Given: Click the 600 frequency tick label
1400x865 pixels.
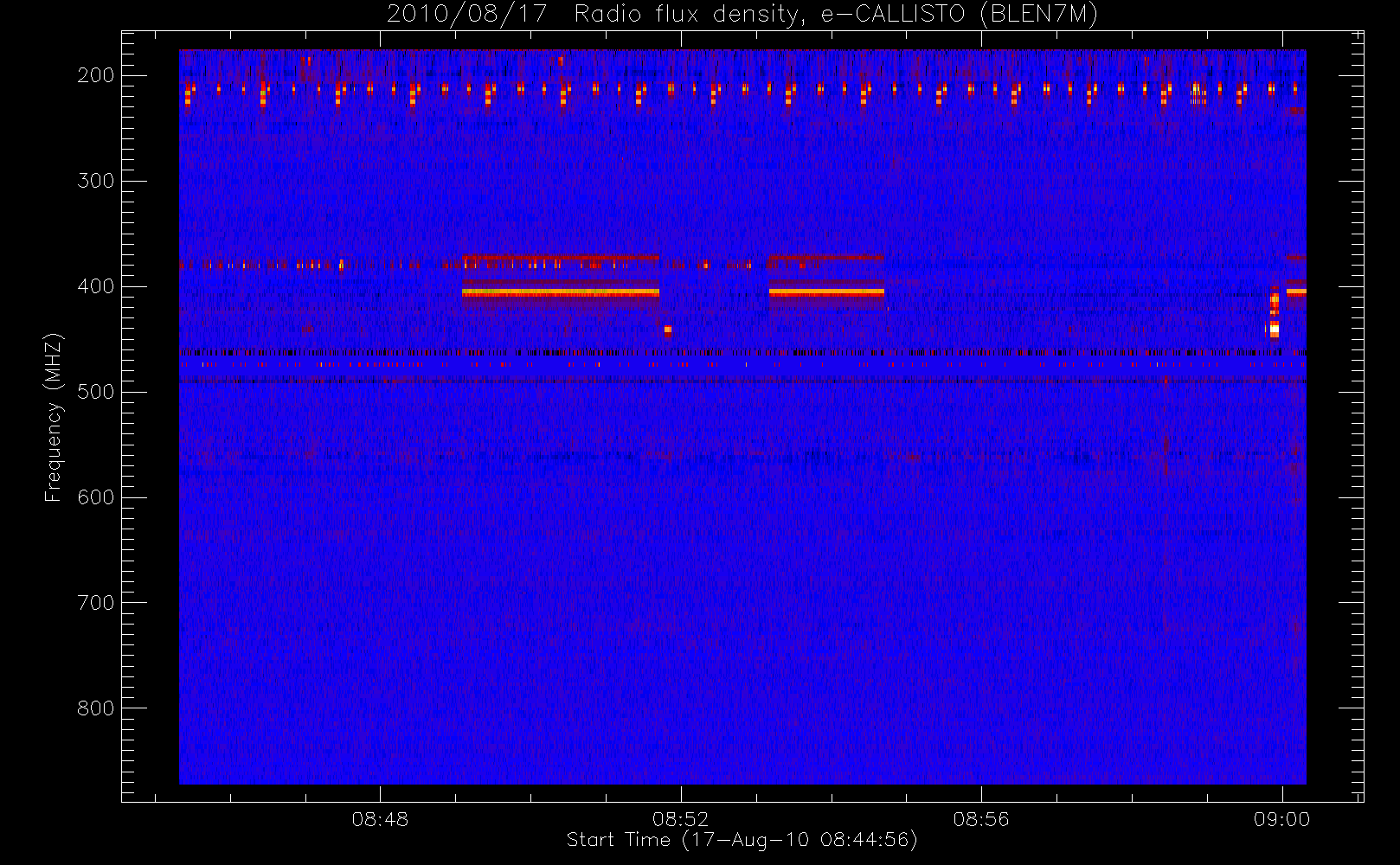Looking at the screenshot, I should 95,497.
